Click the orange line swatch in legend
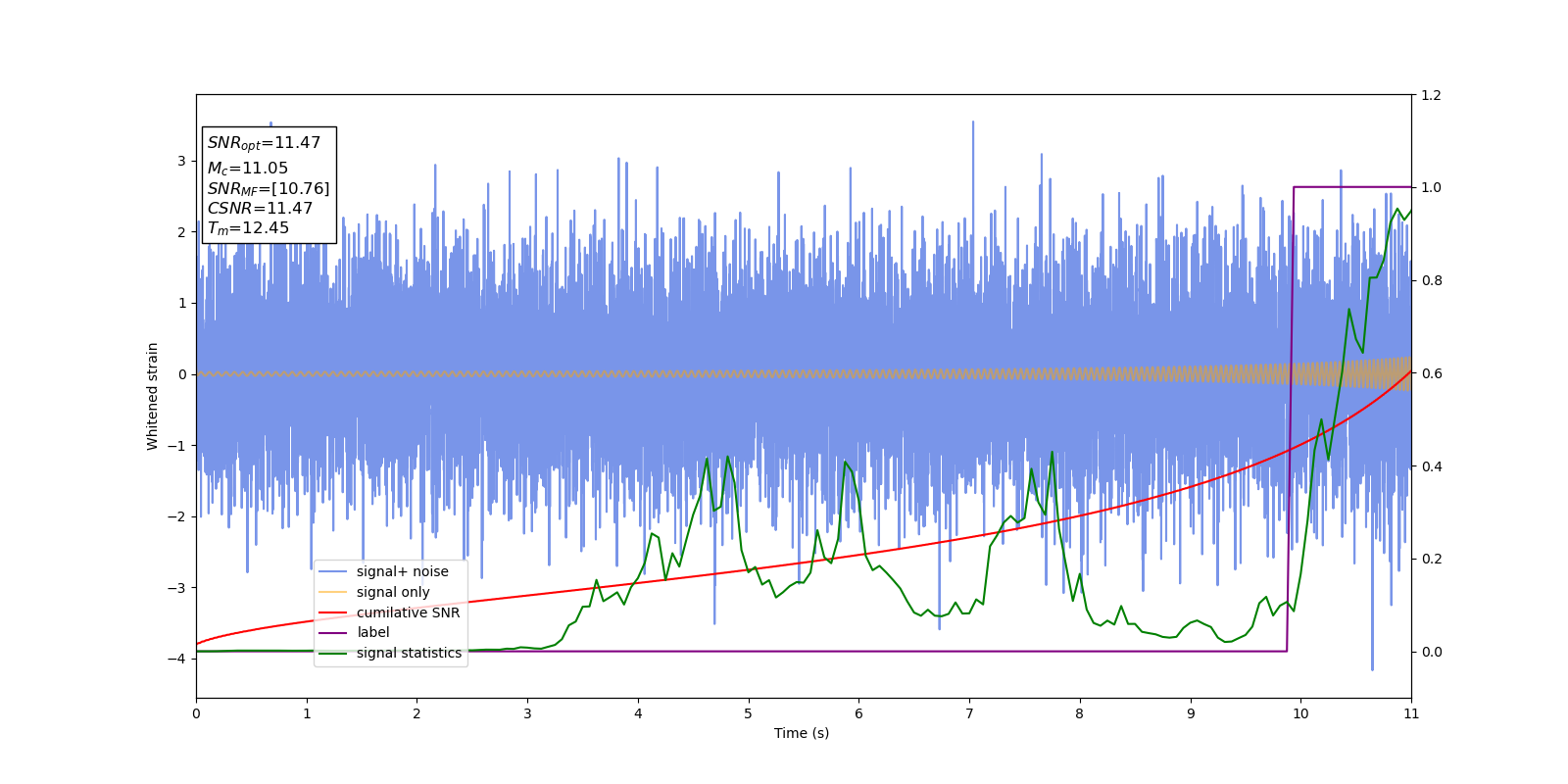1568x784 pixels. click(x=333, y=592)
